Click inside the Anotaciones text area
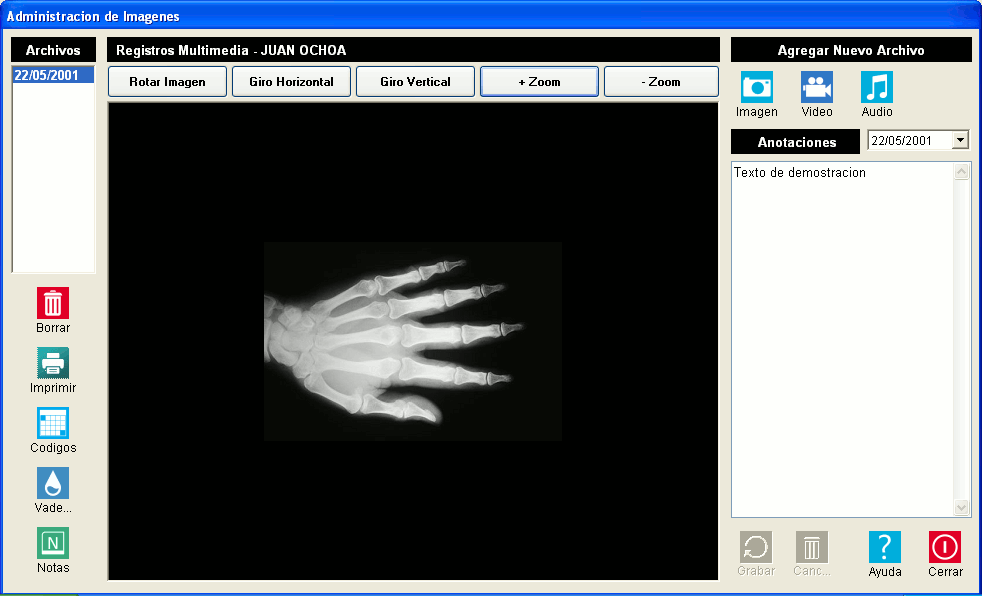This screenshot has width=982, height=596. coord(842,339)
